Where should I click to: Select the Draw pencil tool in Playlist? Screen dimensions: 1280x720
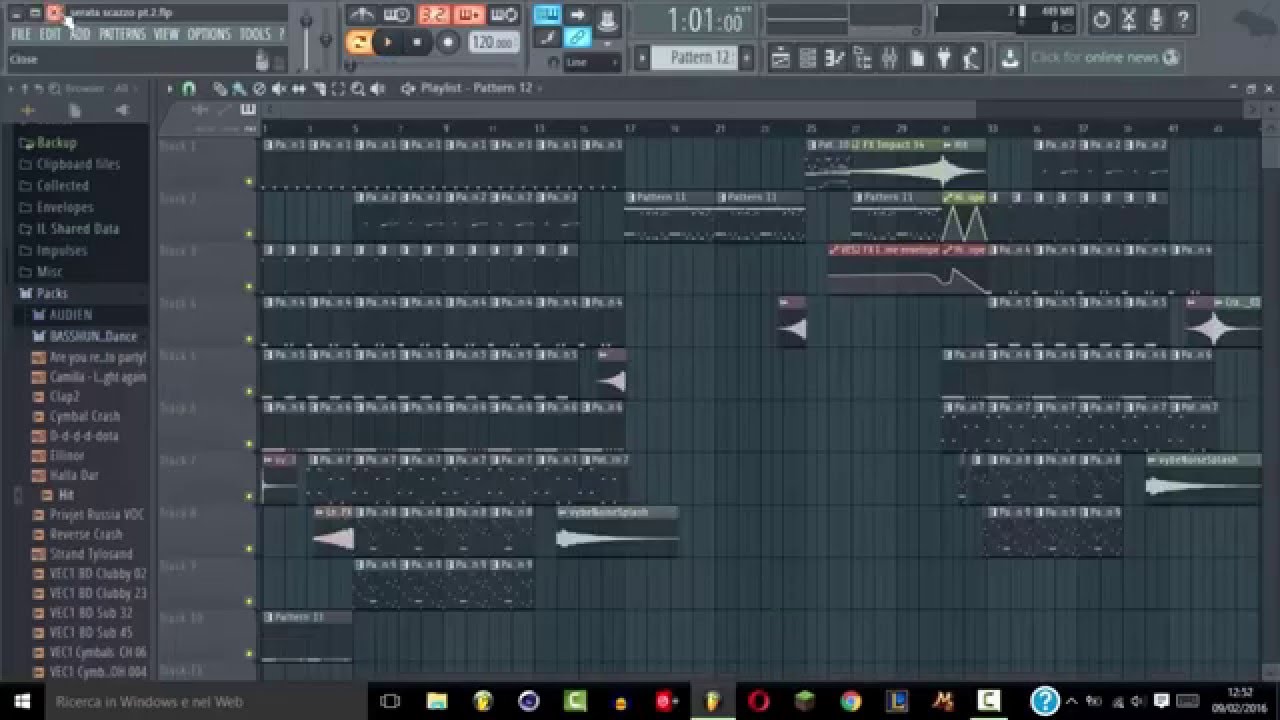(220, 89)
